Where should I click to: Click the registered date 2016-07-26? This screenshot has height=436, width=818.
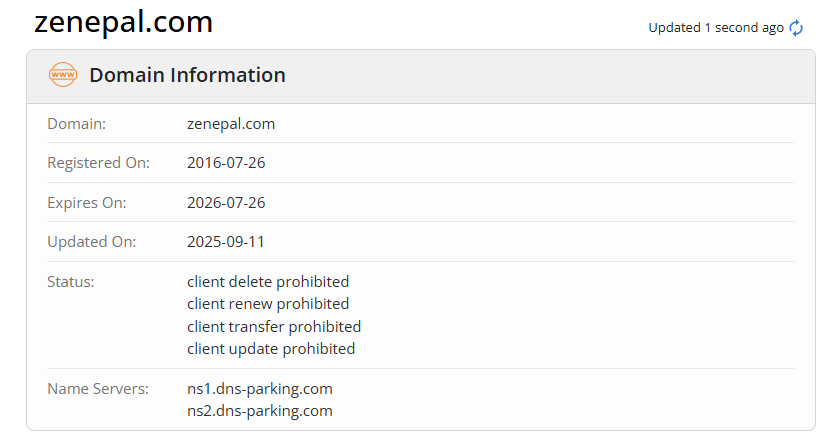pos(226,163)
